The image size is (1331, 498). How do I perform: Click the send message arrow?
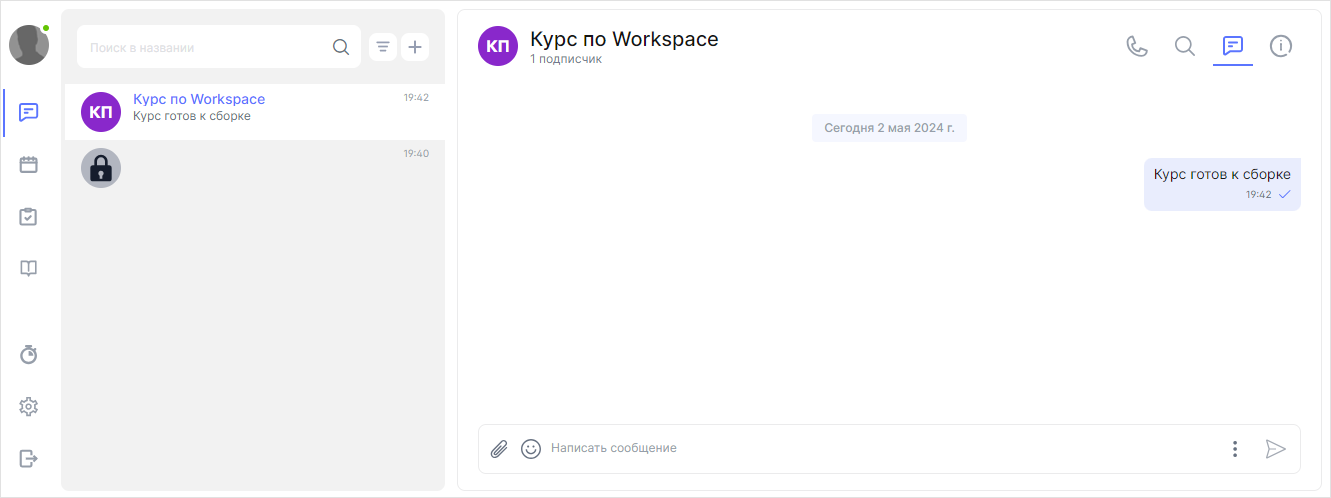coord(1275,449)
